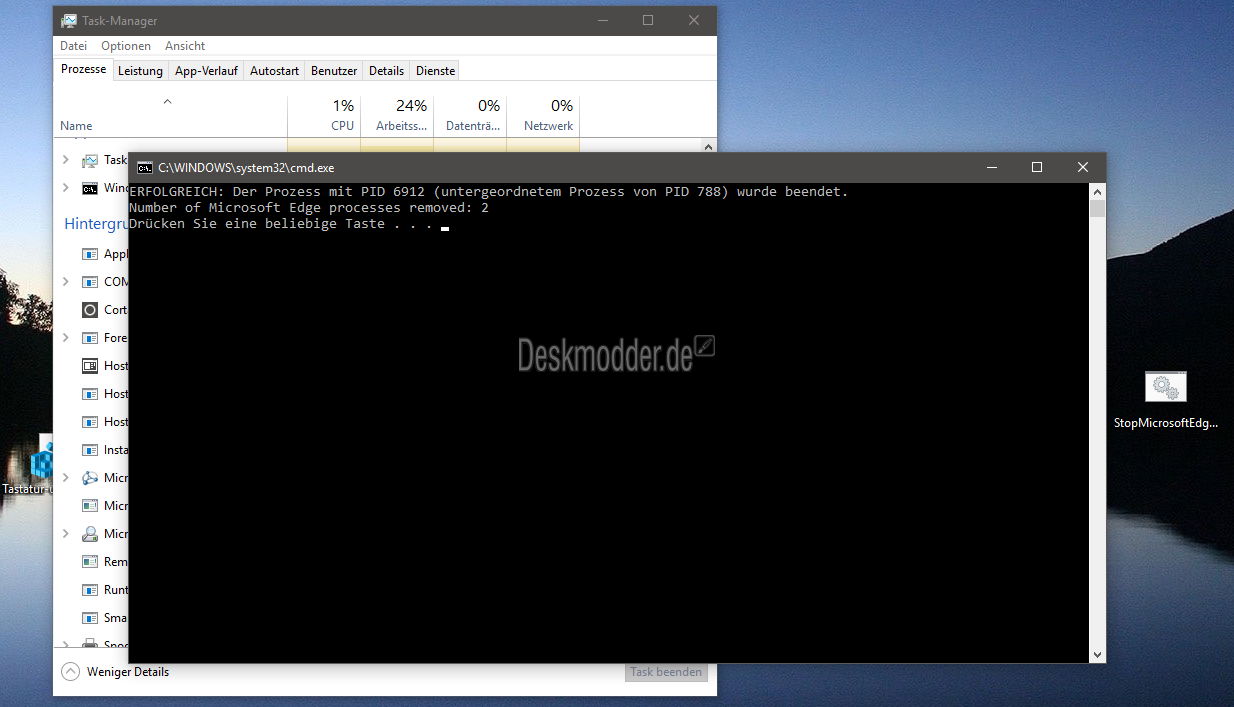1234x707 pixels.
Task: Toggle sort arrow above Name column
Action: click(168, 101)
